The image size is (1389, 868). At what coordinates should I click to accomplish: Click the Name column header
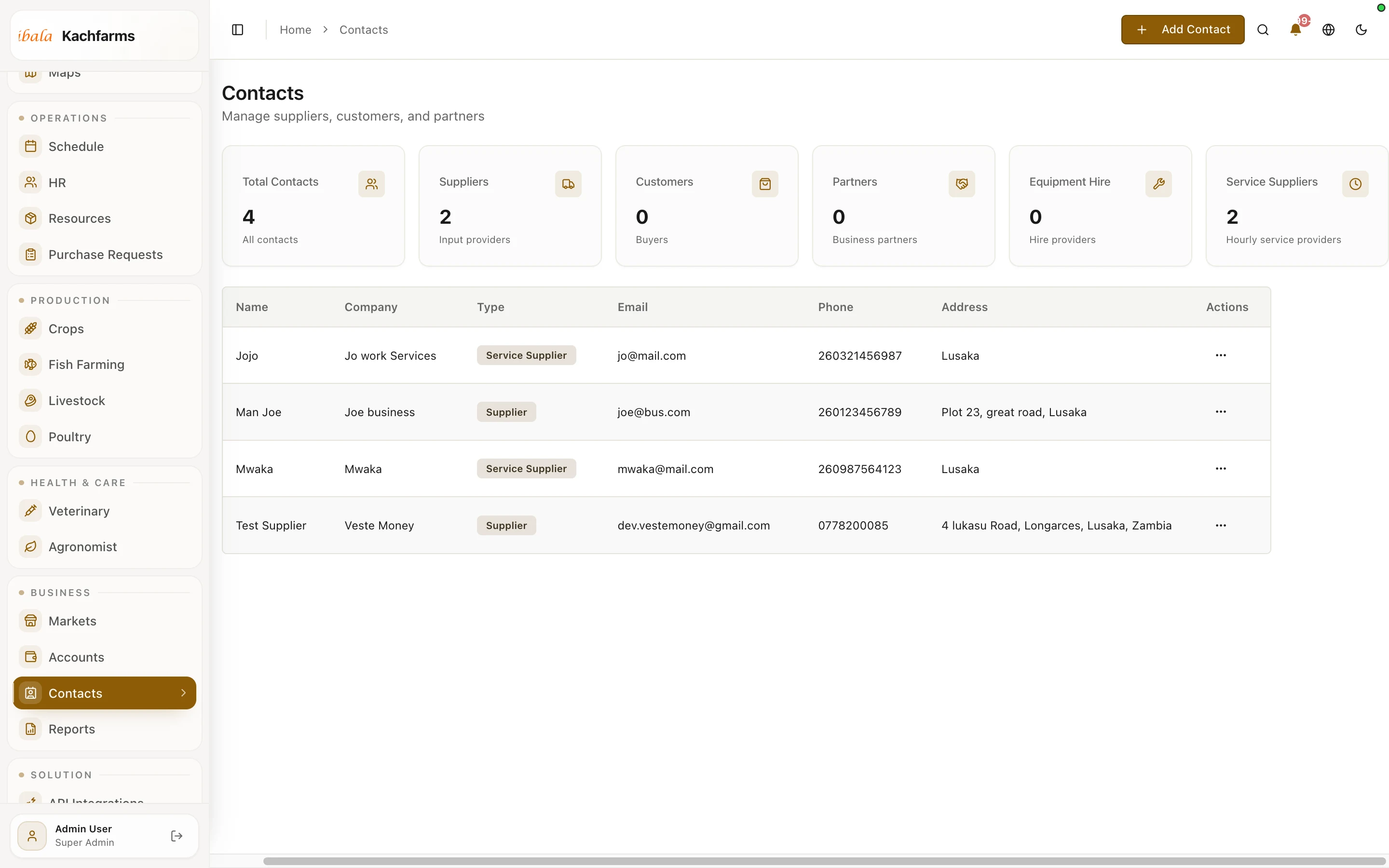coord(252,307)
